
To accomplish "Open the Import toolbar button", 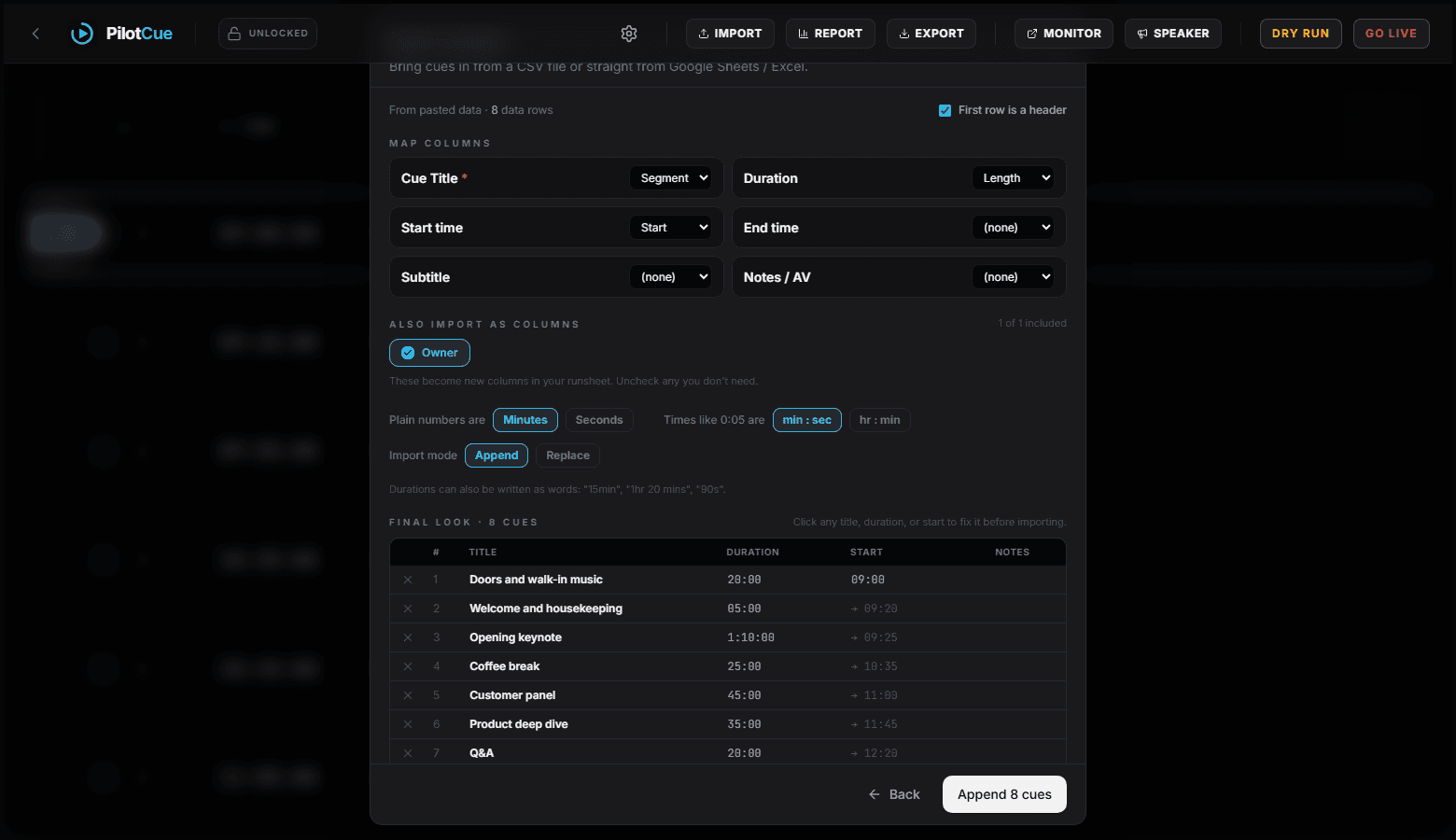I will (730, 34).
